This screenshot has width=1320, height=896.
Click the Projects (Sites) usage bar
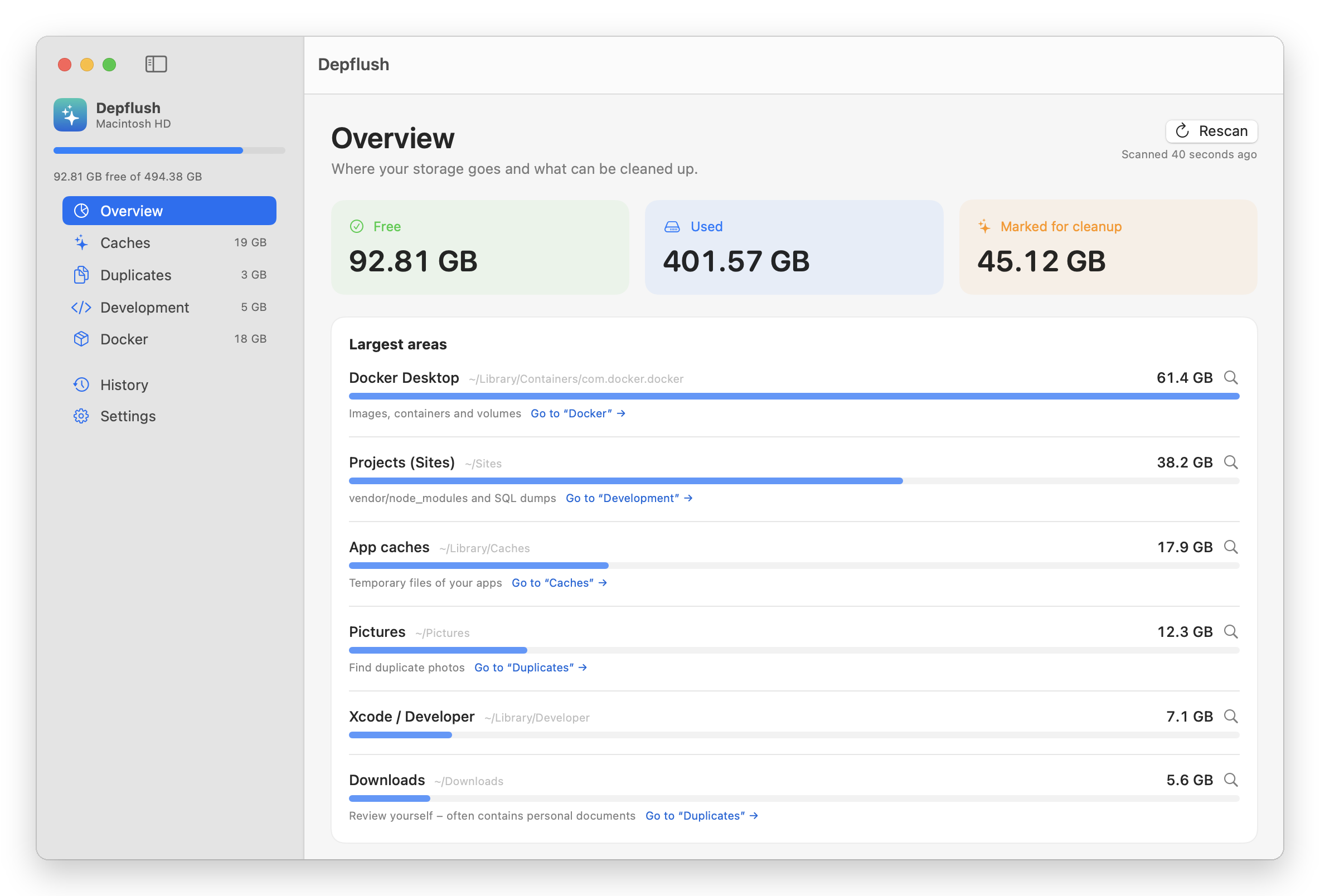pyautogui.click(x=794, y=481)
